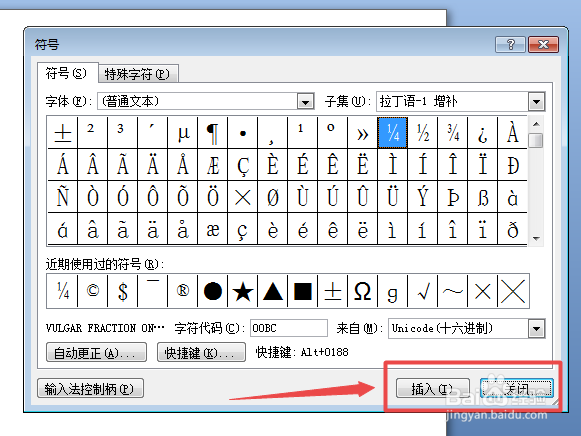This screenshot has height=436, width=581.
Task: Pick the $ dollar sign from recent symbols
Action: pyautogui.click(x=123, y=291)
